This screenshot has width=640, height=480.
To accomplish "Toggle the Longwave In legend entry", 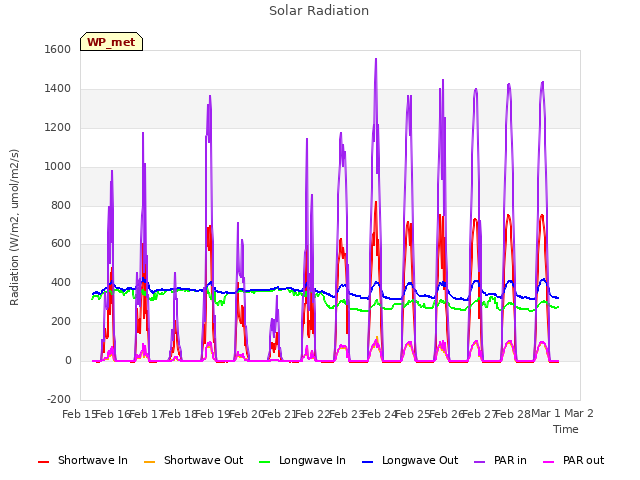I will pos(302,460).
